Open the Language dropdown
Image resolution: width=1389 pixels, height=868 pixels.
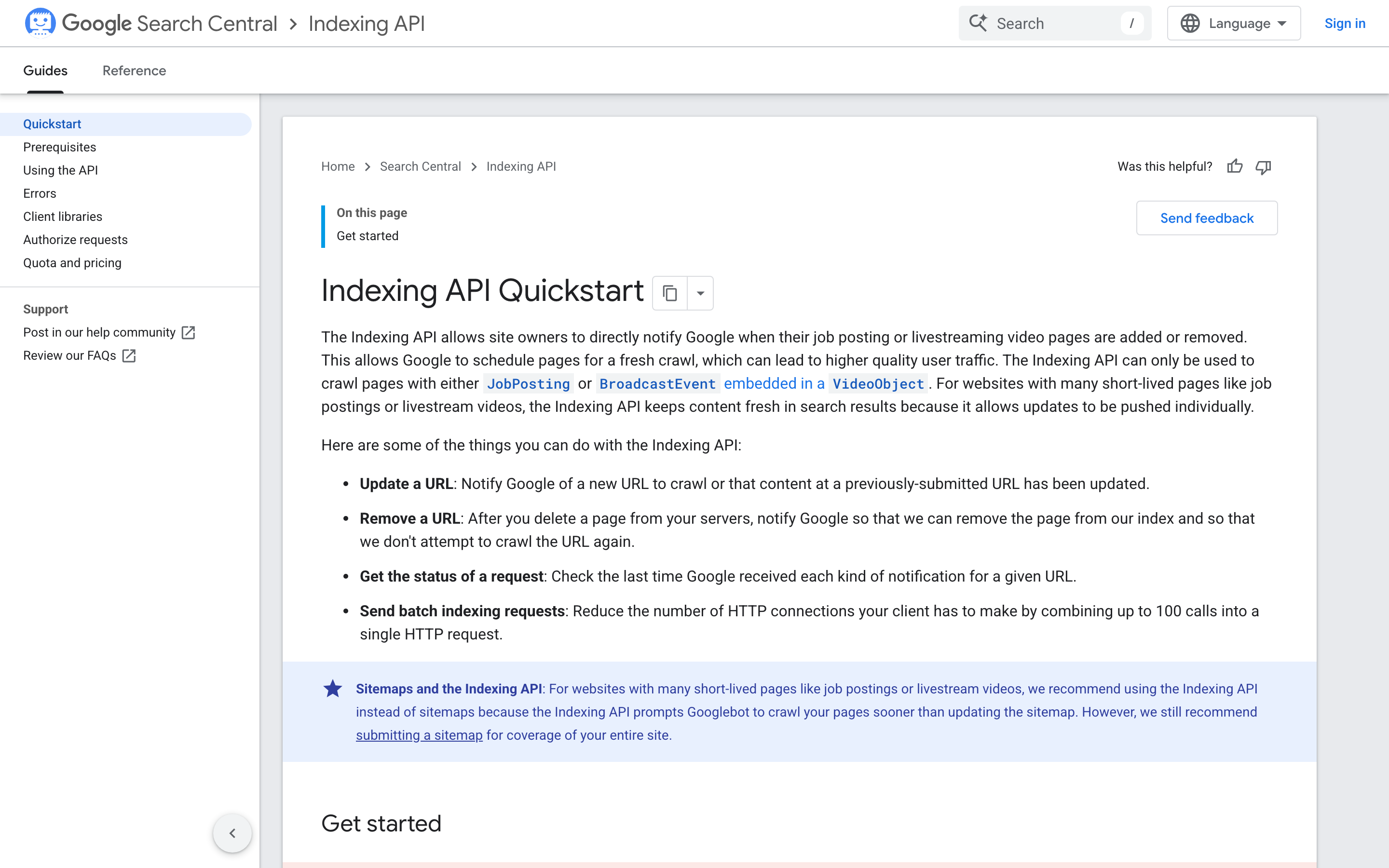click(x=1233, y=24)
